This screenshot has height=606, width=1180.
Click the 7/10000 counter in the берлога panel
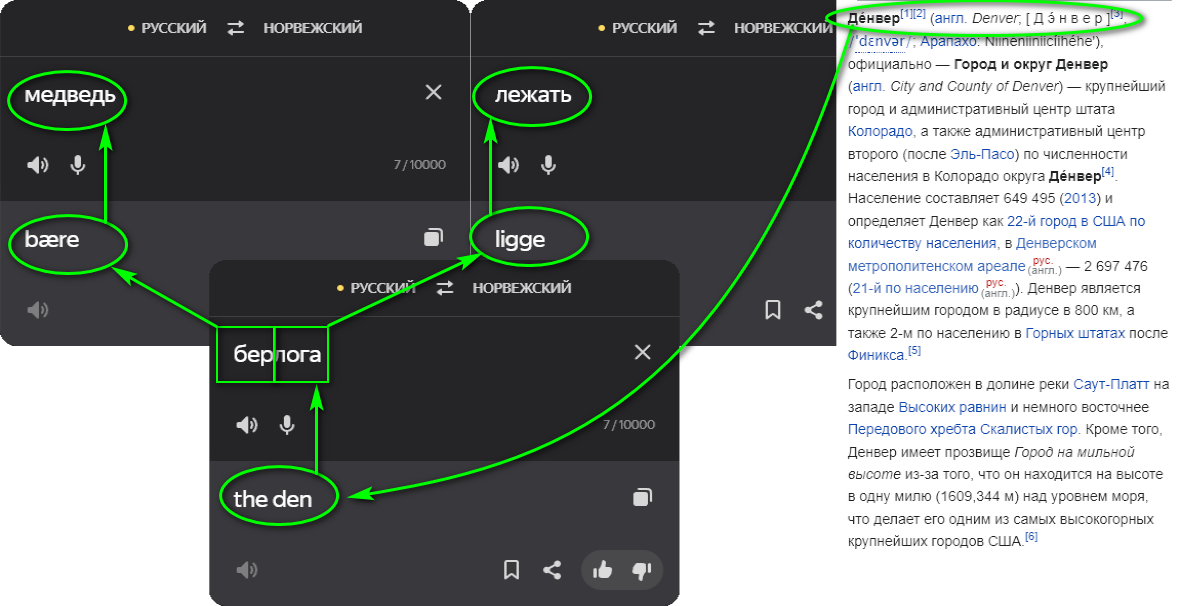[x=629, y=425]
